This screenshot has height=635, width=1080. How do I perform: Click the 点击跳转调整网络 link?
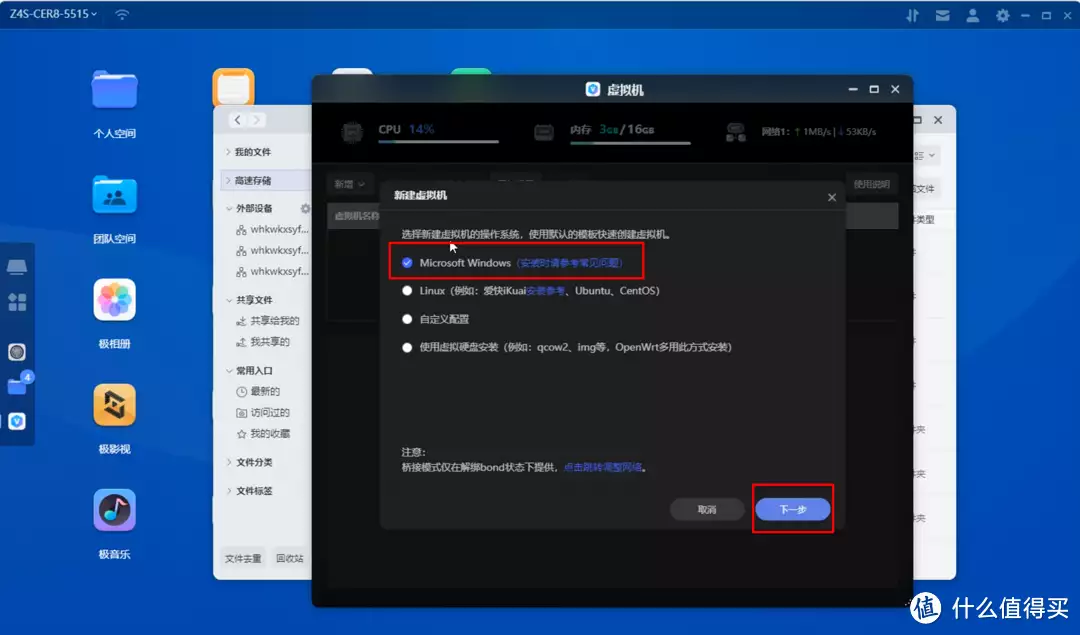603,467
